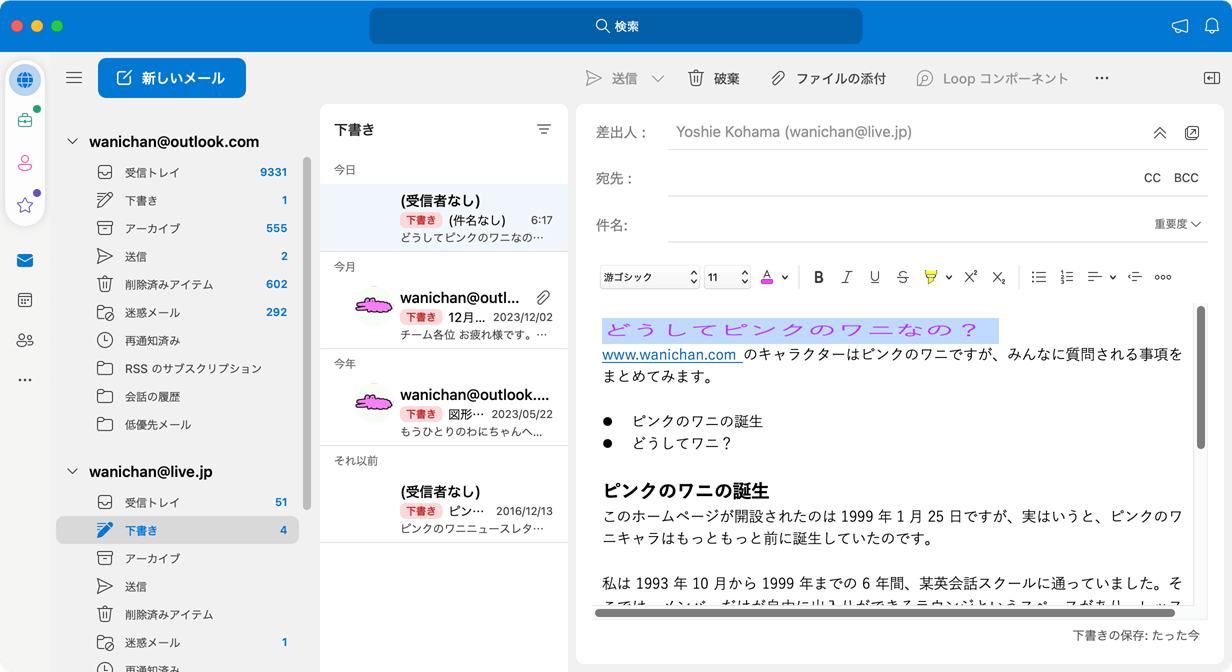
Task: Show the CC field
Action: 1152,178
